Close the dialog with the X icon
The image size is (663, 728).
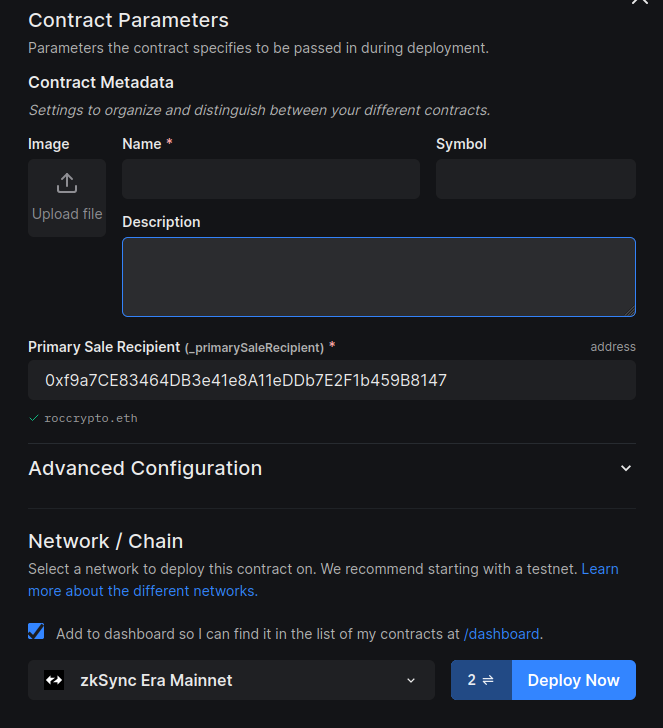[640, 1]
